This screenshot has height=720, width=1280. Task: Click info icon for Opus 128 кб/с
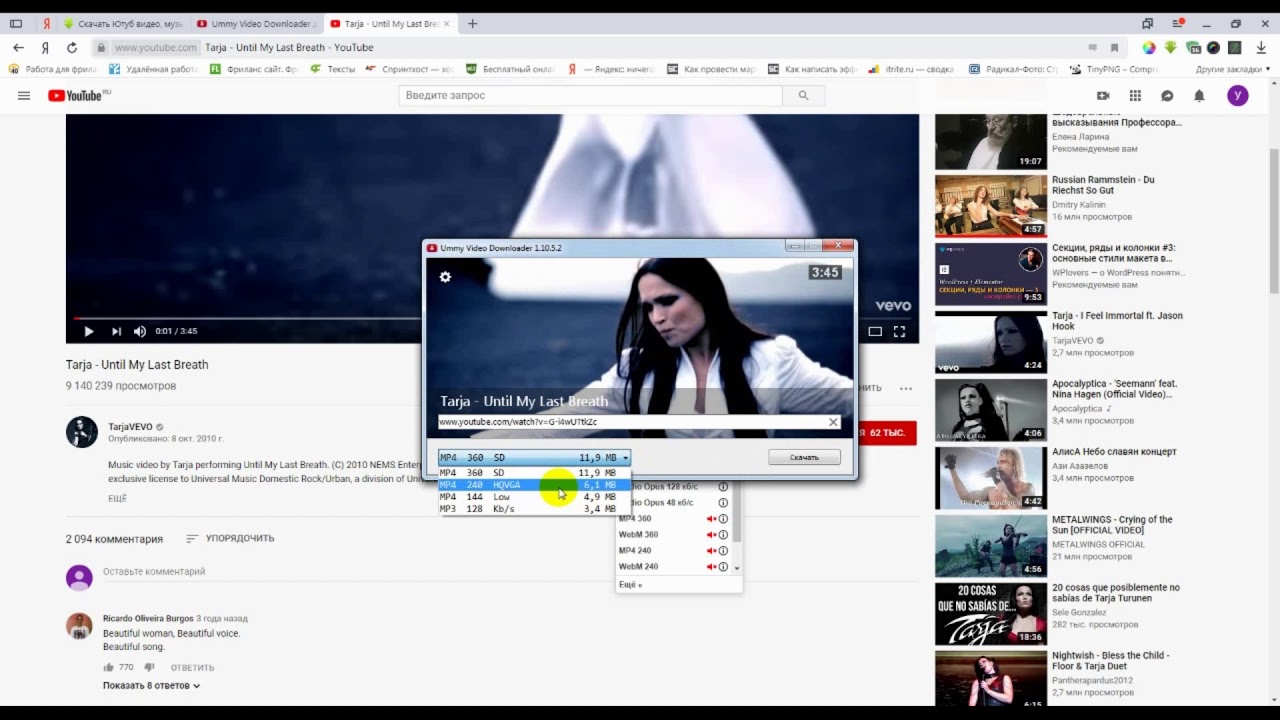pyautogui.click(x=723, y=487)
